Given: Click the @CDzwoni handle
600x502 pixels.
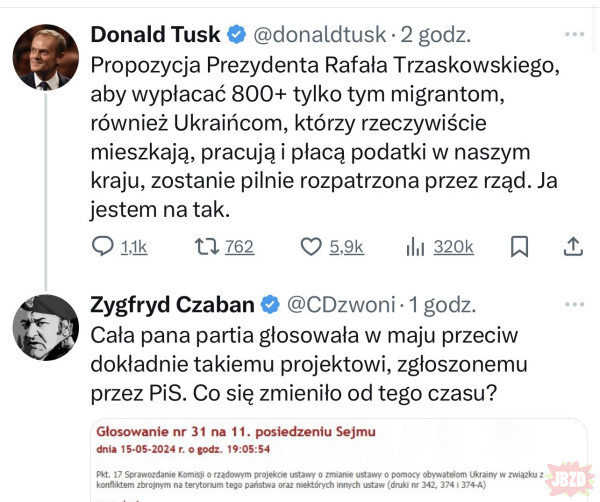Looking at the screenshot, I should pos(344,303).
